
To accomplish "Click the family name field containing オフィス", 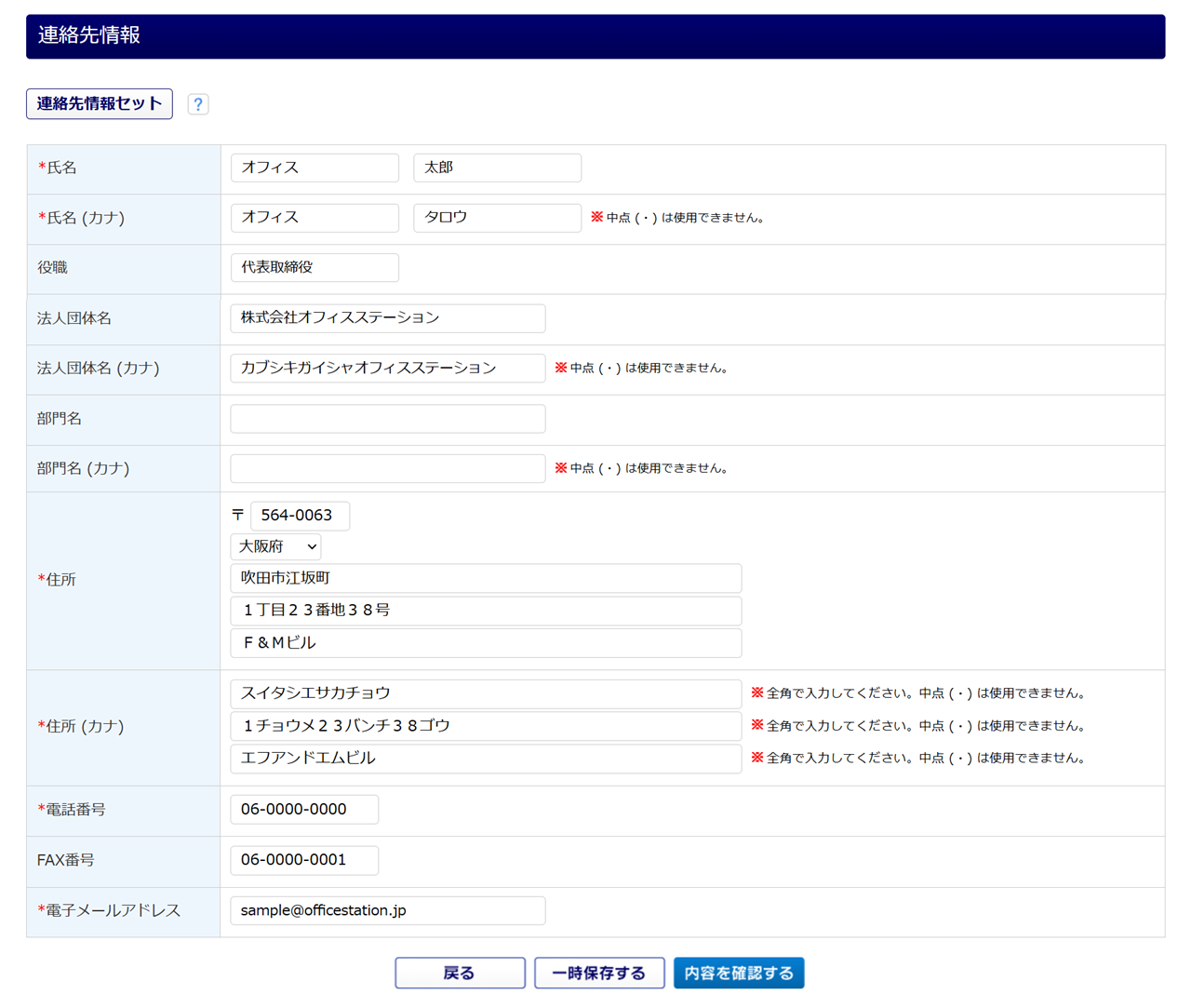I will coord(314,168).
